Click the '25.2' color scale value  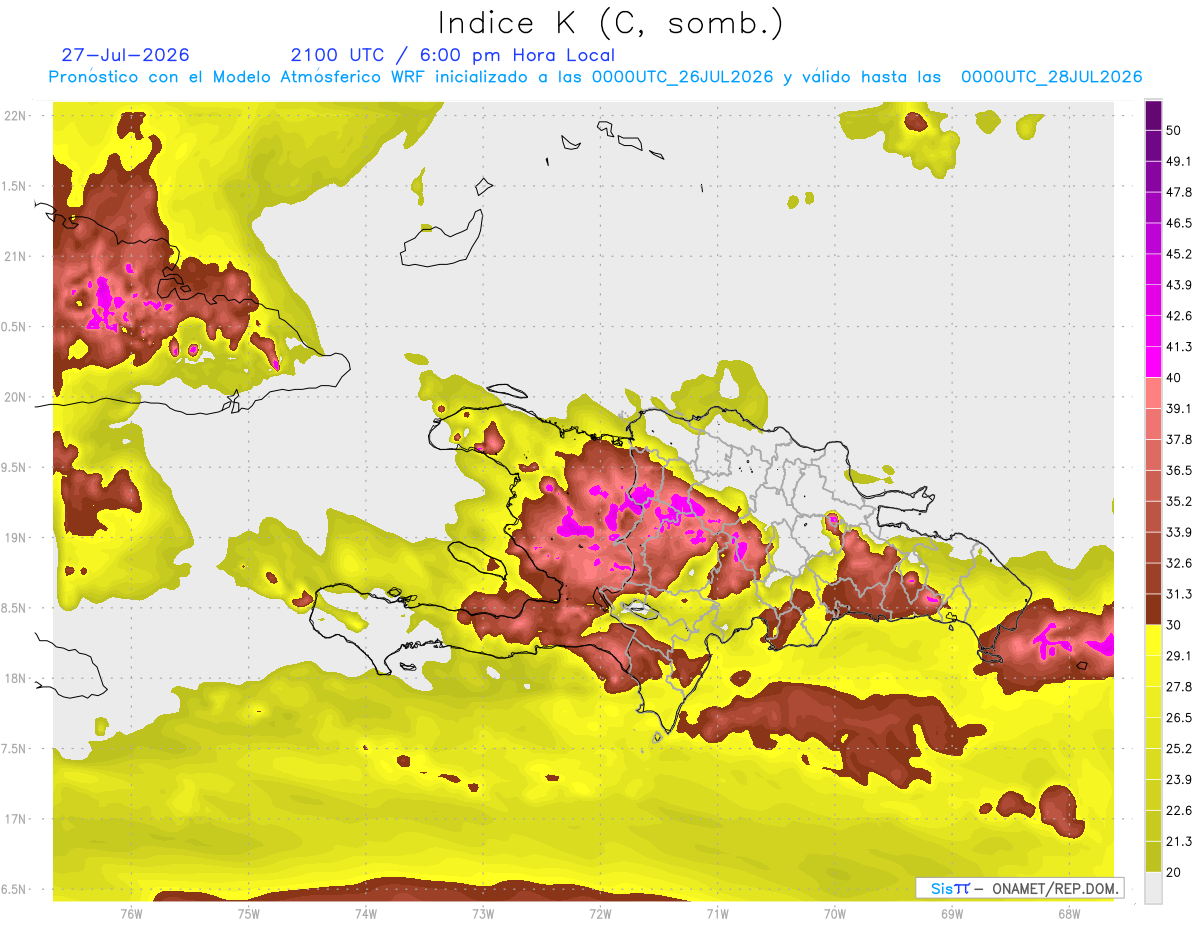click(1179, 749)
